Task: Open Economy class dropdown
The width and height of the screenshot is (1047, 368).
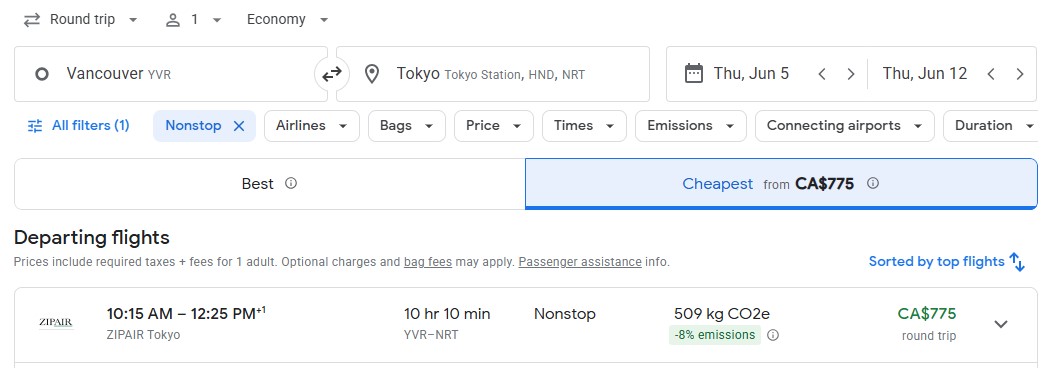Action: coord(288,19)
